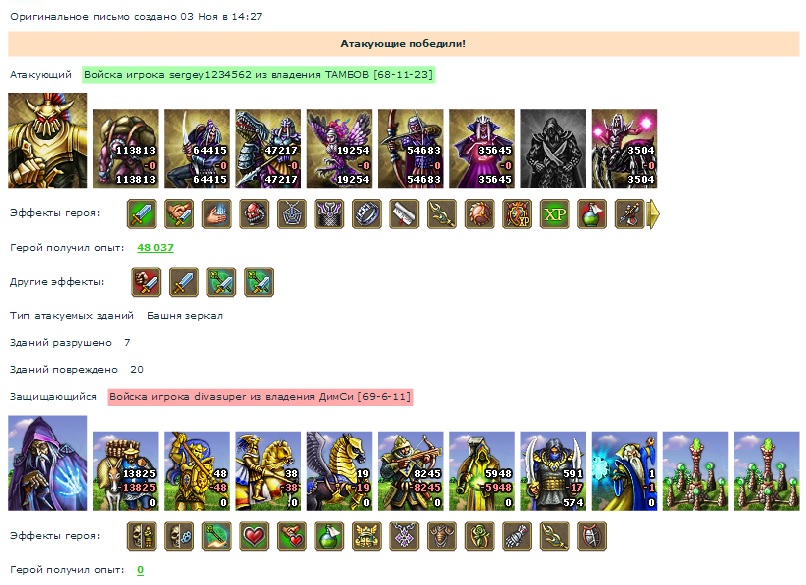806x585 pixels.
Task: Click the fist-and-sword other effect icon
Action: [146, 282]
